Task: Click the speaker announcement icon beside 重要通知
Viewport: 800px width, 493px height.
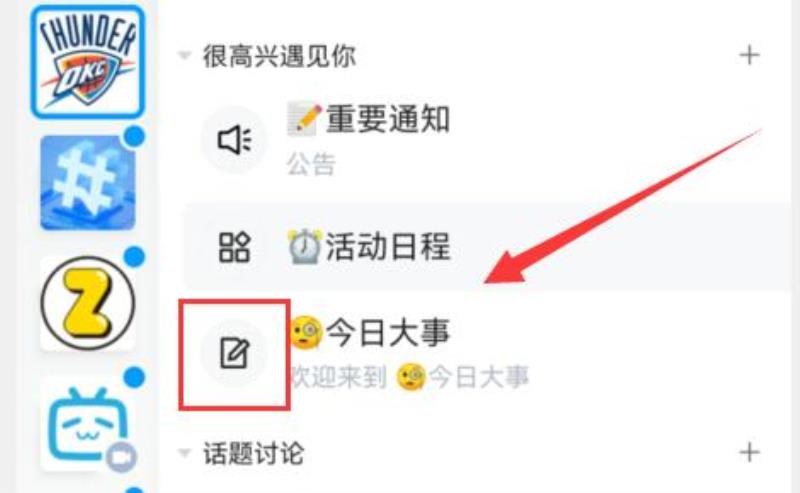Action: tap(234, 140)
